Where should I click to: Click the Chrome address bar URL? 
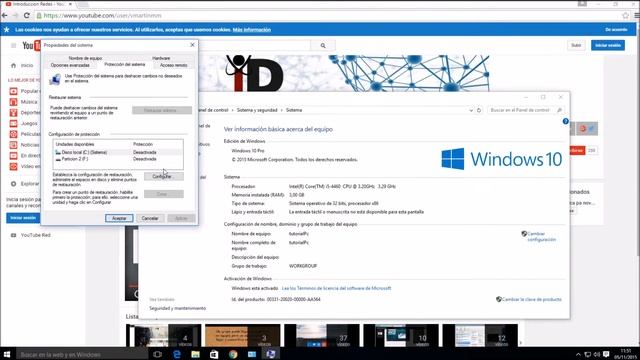click(102, 16)
